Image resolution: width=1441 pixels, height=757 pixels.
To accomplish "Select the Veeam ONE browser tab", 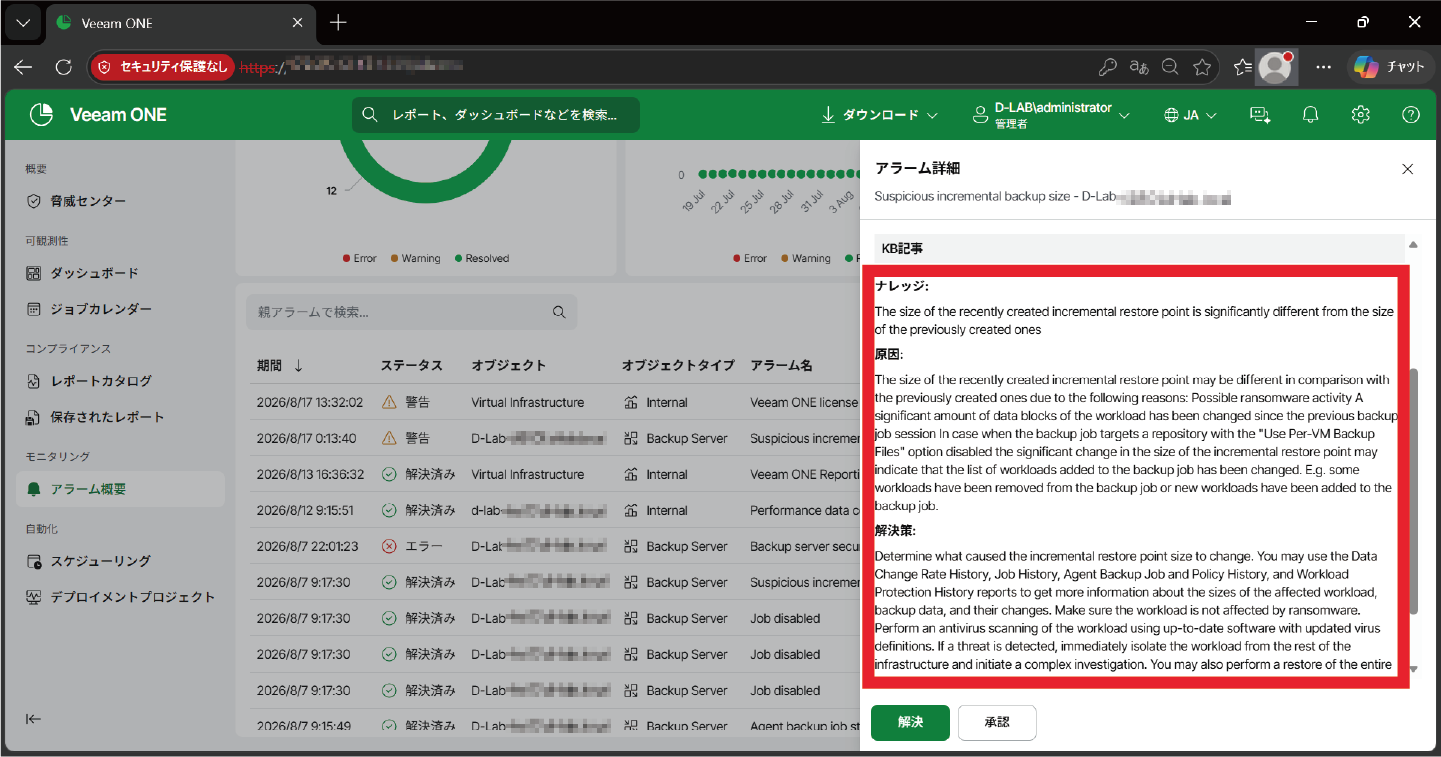I will click(x=180, y=22).
